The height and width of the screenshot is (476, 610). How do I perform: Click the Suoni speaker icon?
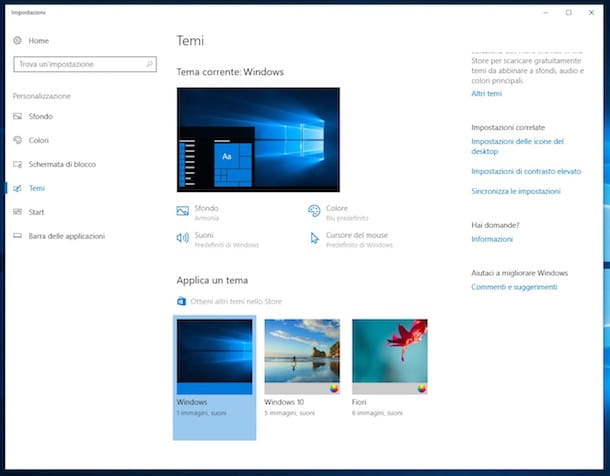(182, 238)
